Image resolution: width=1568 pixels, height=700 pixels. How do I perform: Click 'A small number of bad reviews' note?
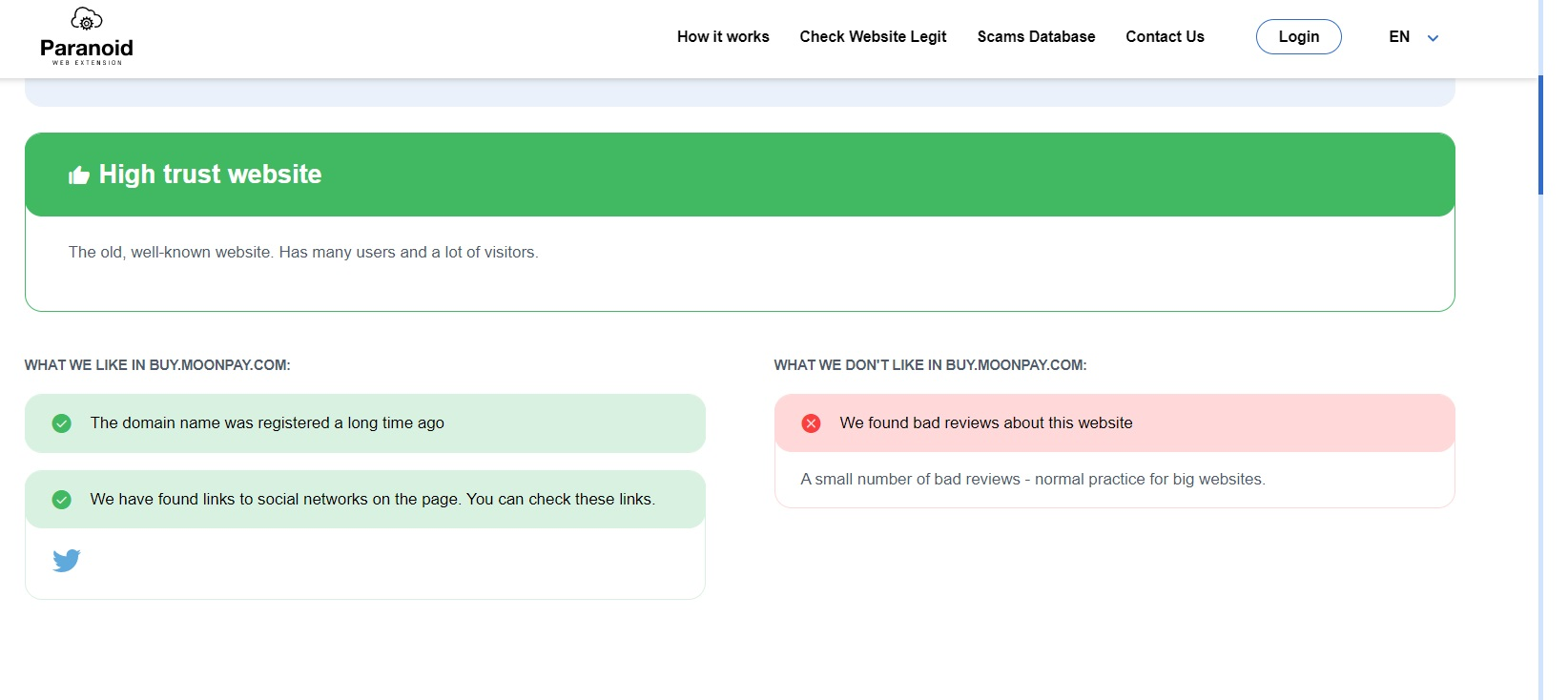pos(1033,480)
